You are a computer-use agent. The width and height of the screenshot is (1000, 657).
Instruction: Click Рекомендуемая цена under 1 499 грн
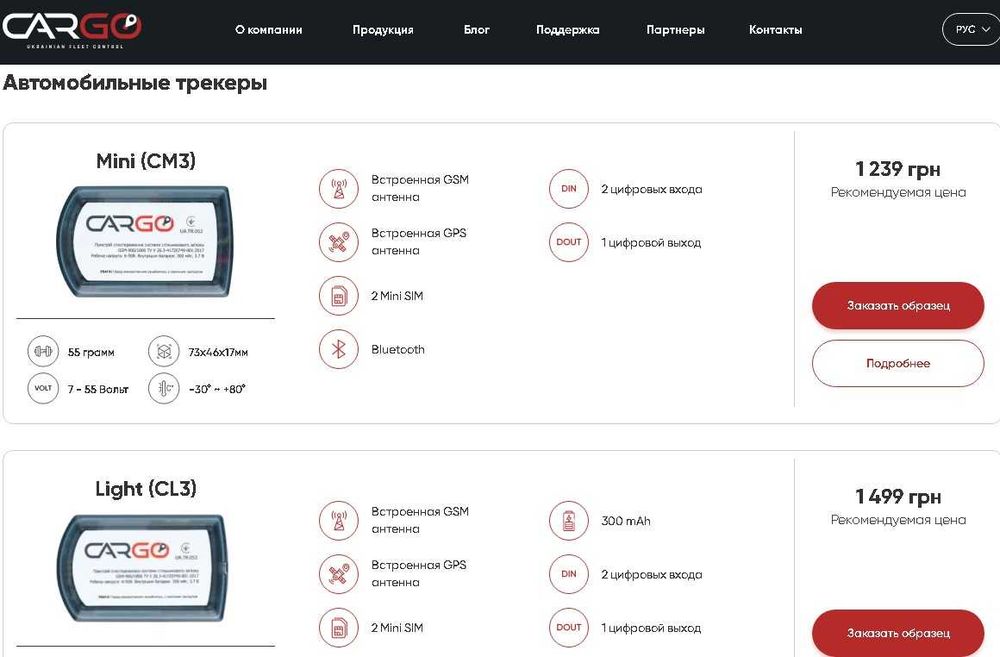pos(898,520)
